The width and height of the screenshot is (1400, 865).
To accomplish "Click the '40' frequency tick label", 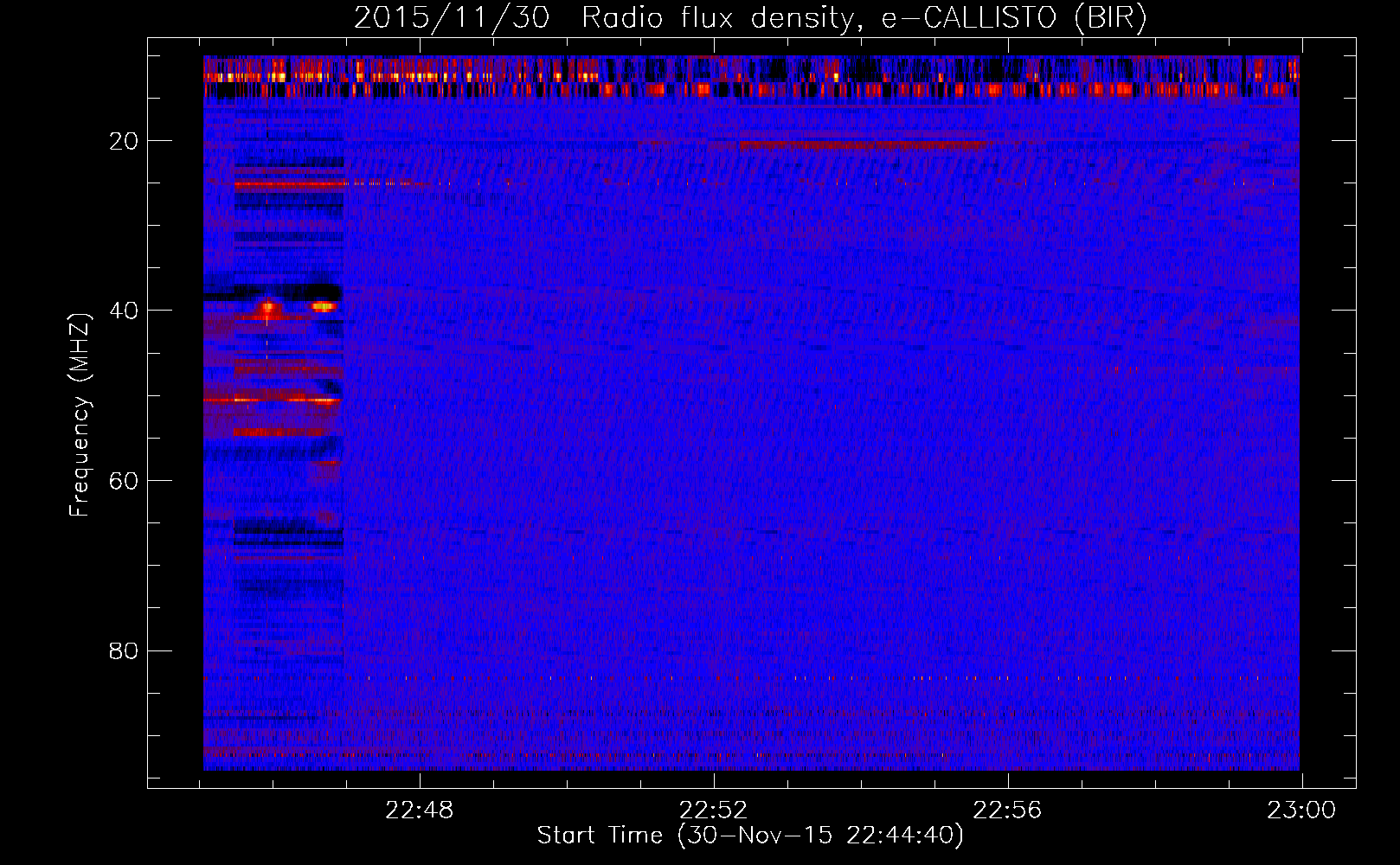I will coord(124,311).
